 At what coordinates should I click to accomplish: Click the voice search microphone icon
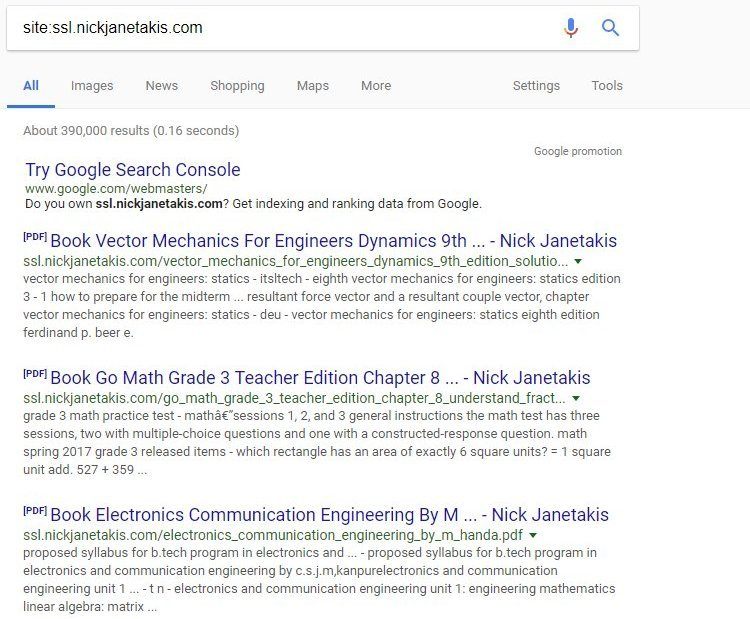click(570, 27)
